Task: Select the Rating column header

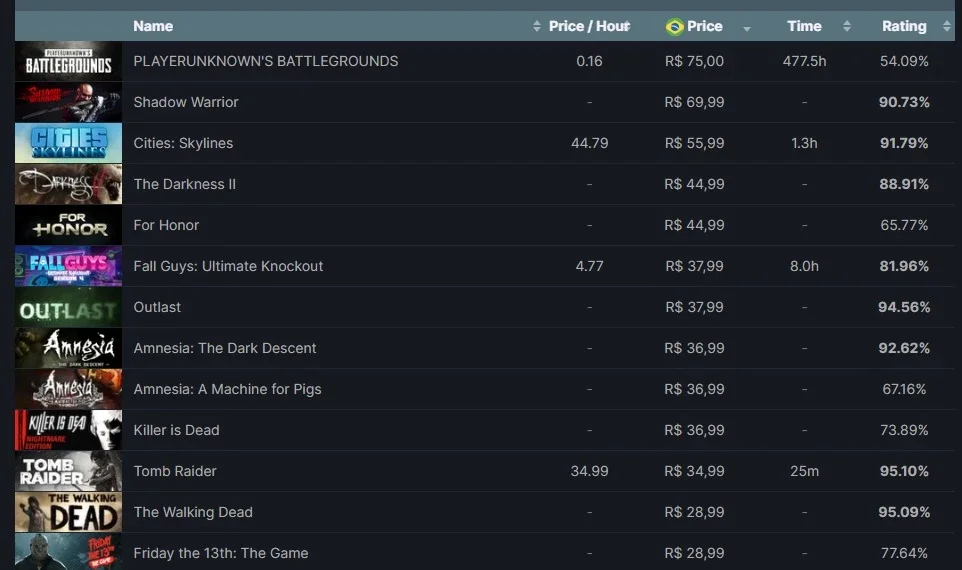Action: point(904,26)
